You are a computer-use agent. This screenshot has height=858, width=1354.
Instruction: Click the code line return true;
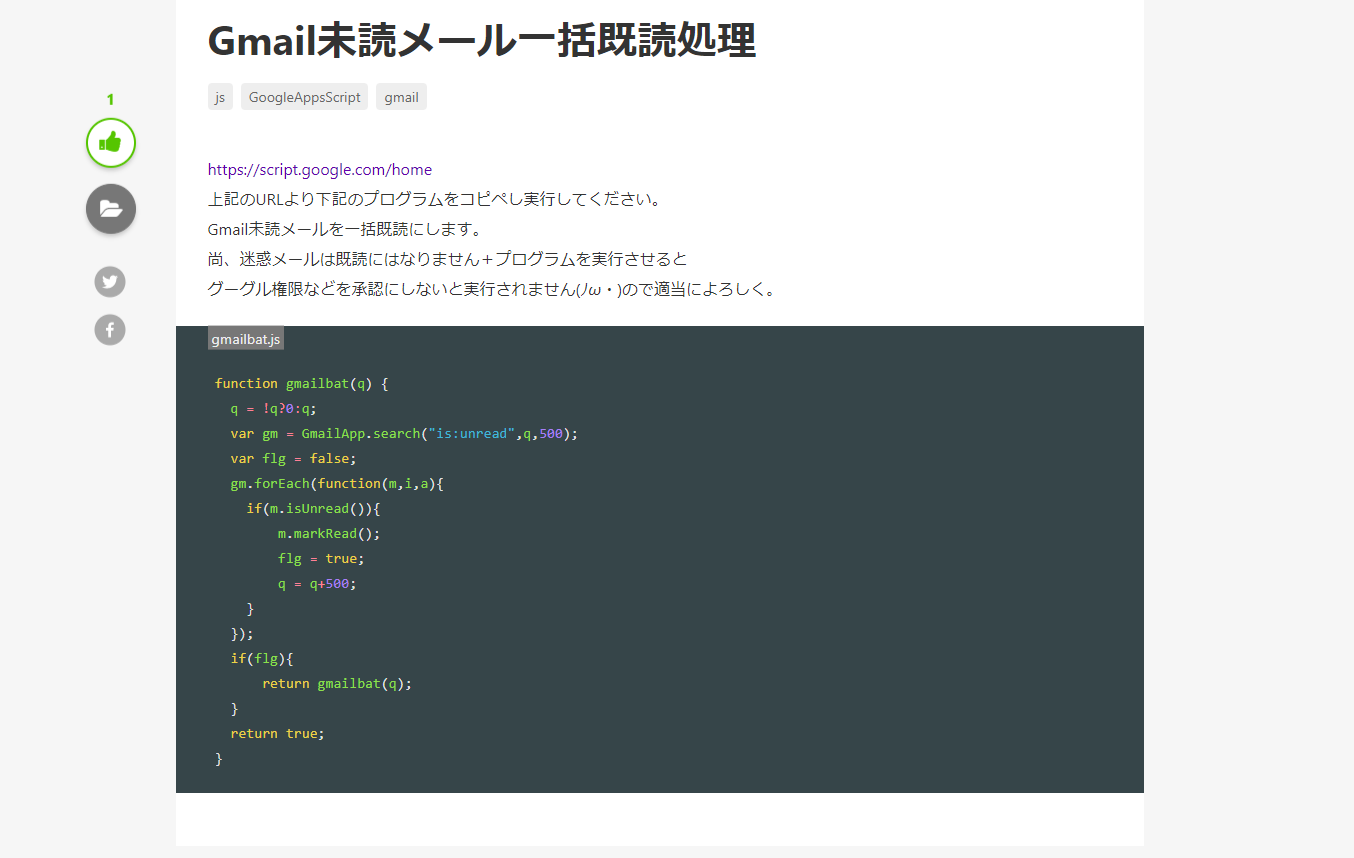(x=278, y=734)
